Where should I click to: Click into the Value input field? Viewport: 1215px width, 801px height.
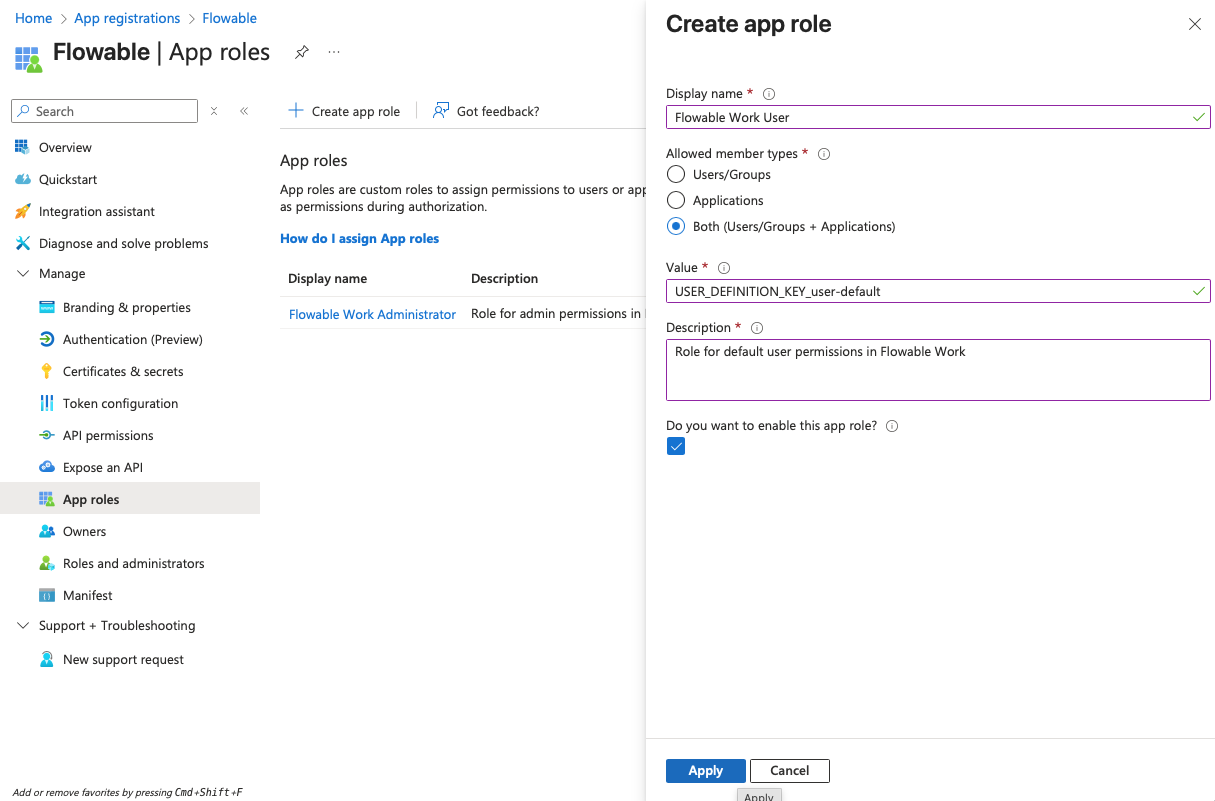(930, 291)
